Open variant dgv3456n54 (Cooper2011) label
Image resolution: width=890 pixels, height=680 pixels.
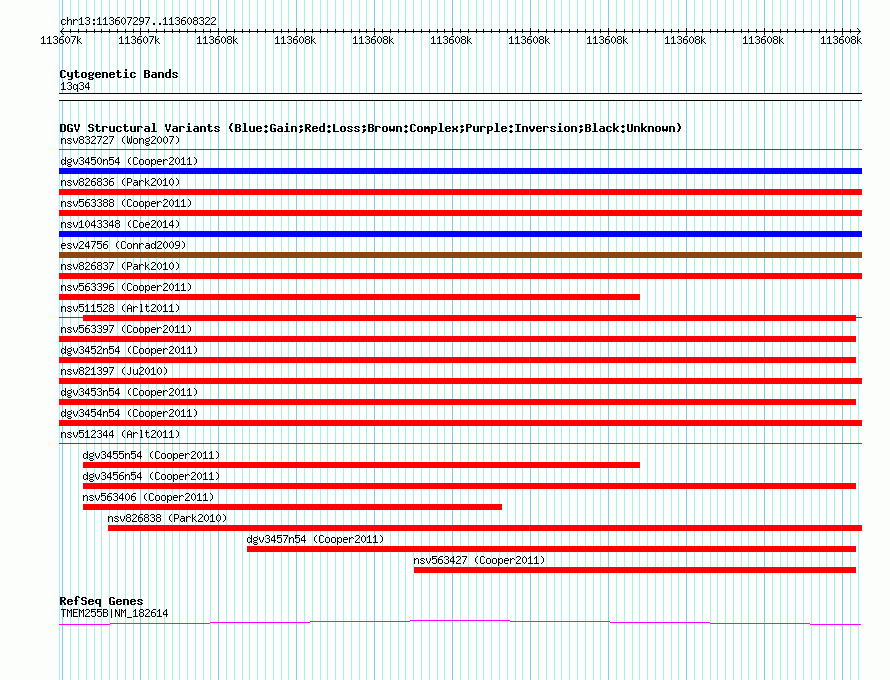pos(151,476)
